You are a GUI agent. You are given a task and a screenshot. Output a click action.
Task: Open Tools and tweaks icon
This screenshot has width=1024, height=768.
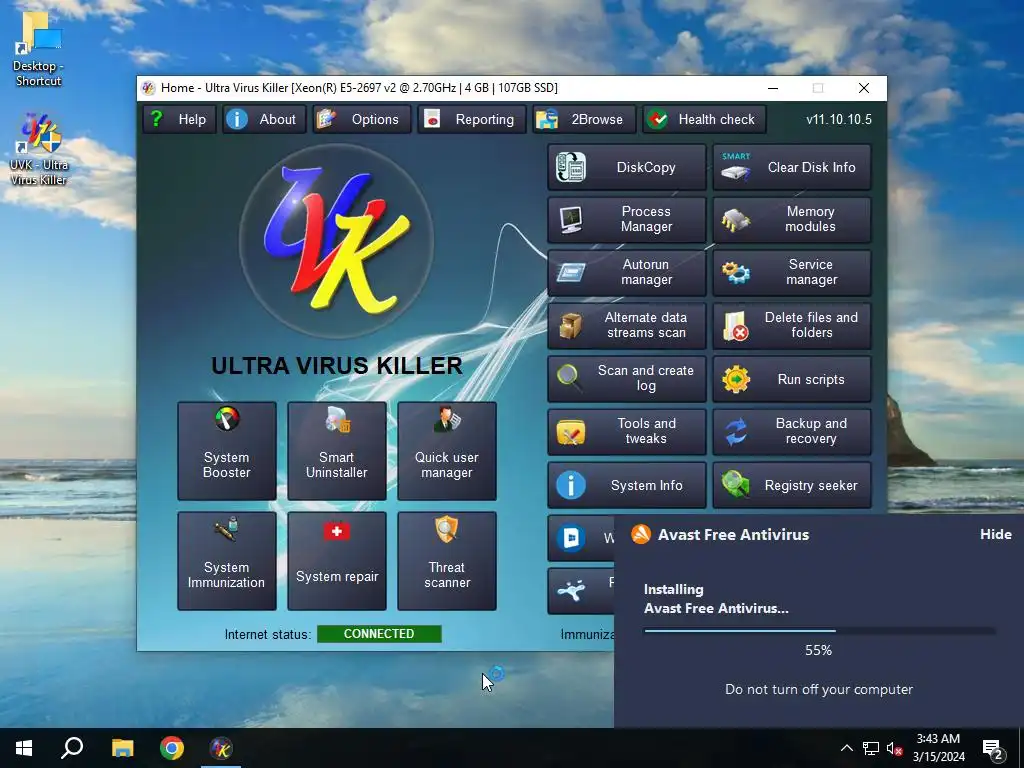click(x=571, y=432)
